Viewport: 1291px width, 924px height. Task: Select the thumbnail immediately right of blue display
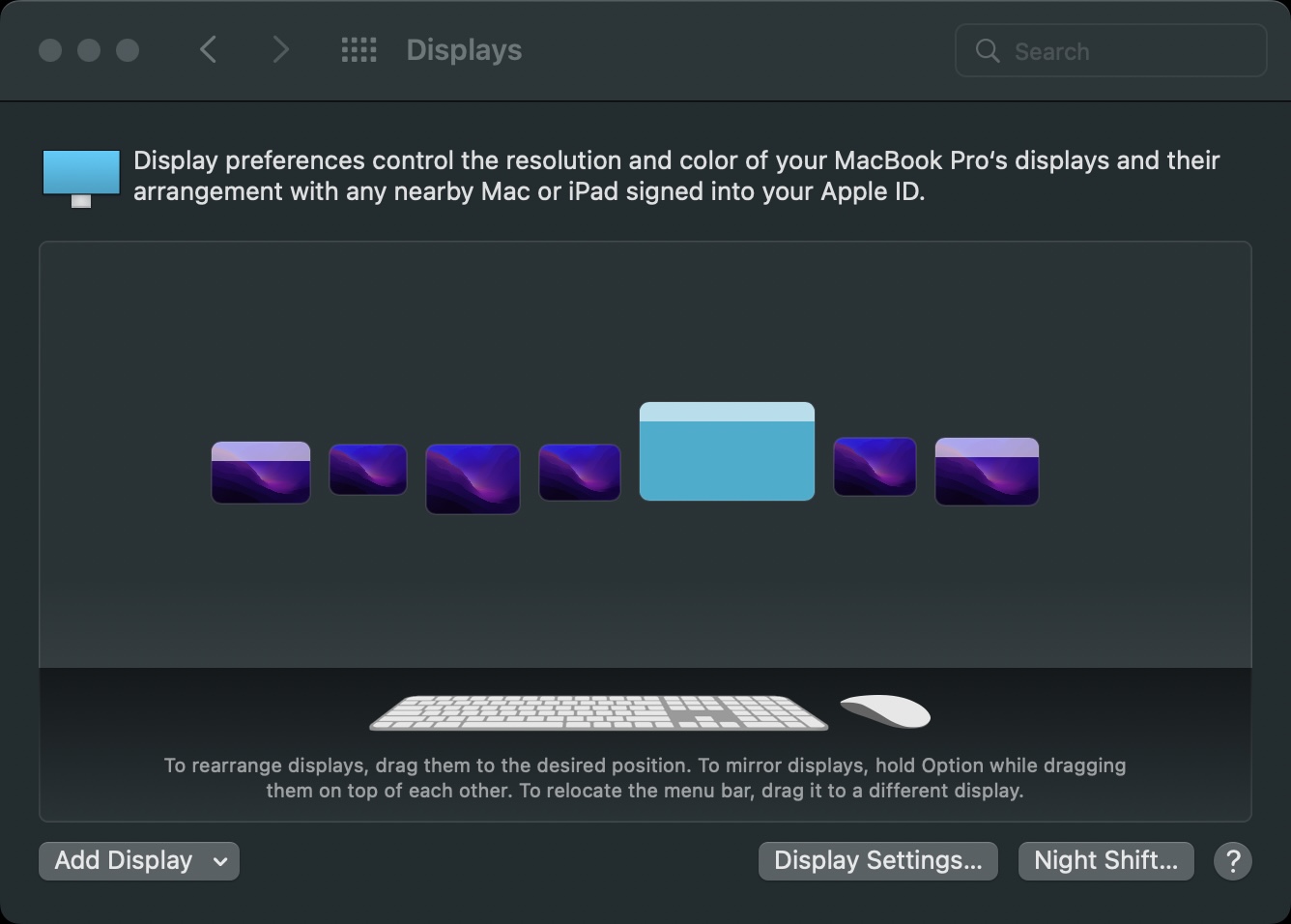click(875, 466)
